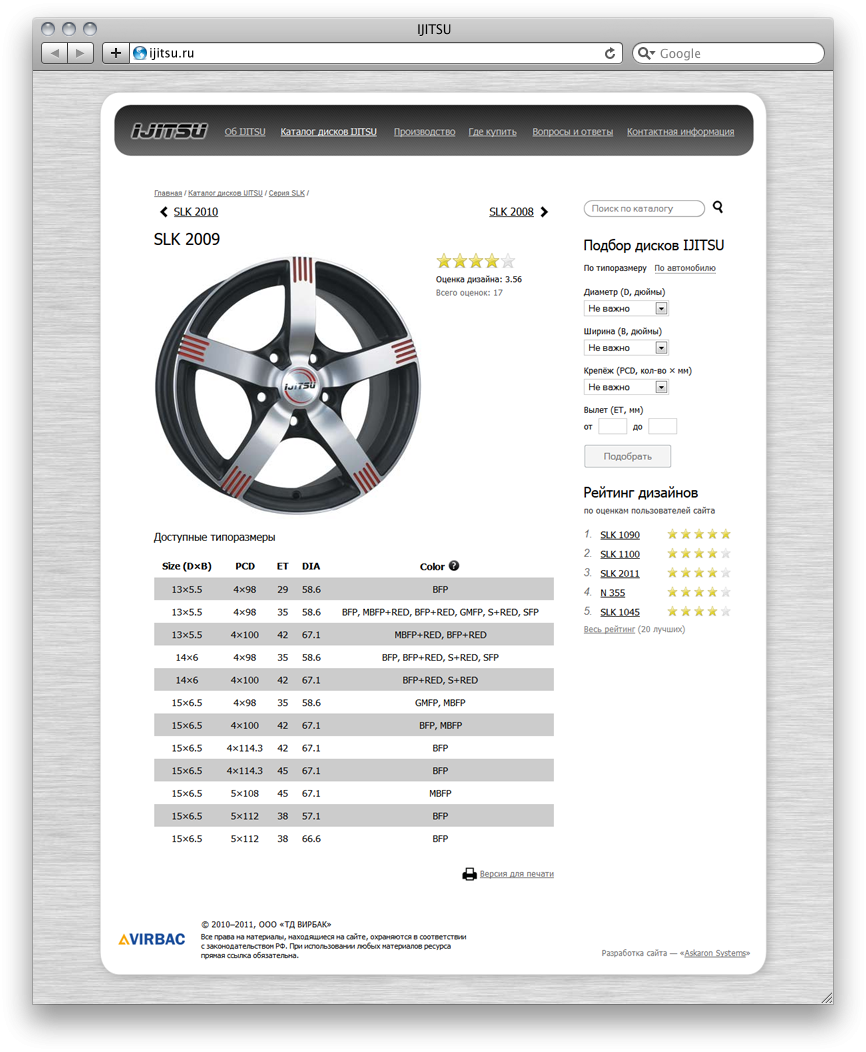This screenshot has width=866, height=1052.
Task: Click the 'GMFP, MBFP' color cell
Action: point(440,703)
